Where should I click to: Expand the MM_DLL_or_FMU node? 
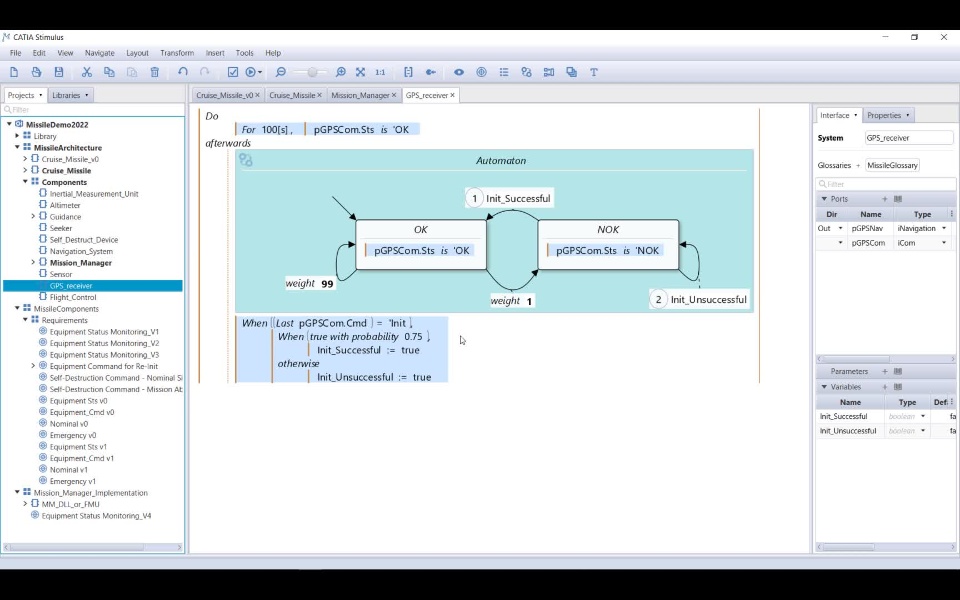point(25,504)
